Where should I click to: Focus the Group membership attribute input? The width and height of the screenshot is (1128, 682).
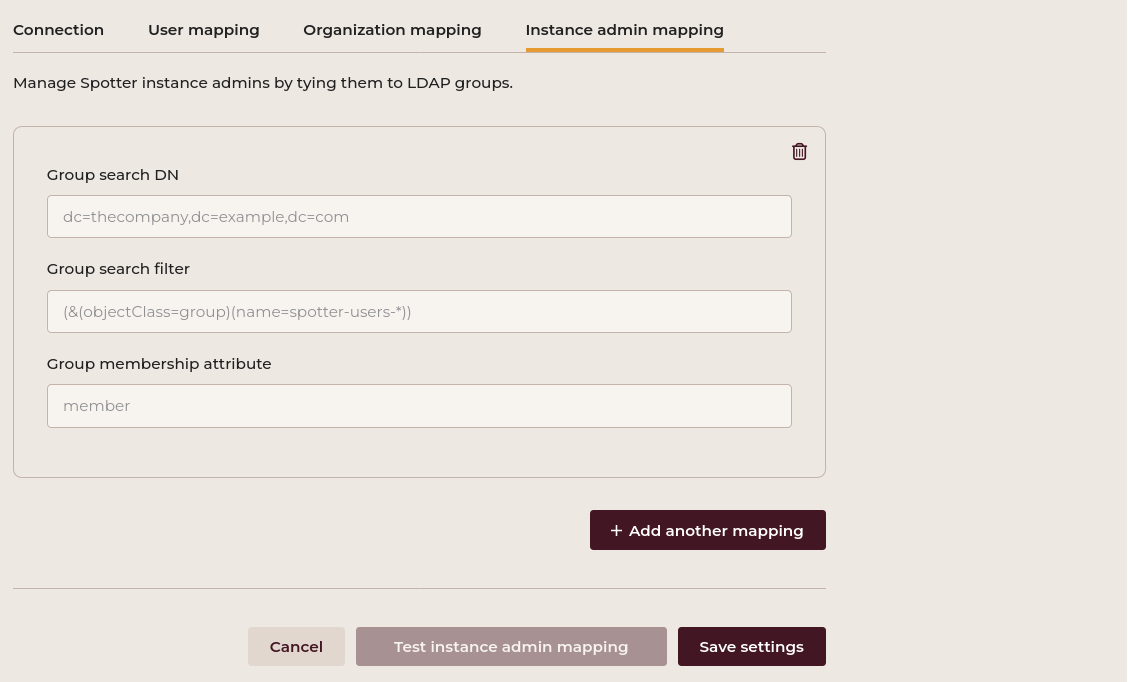(x=419, y=406)
